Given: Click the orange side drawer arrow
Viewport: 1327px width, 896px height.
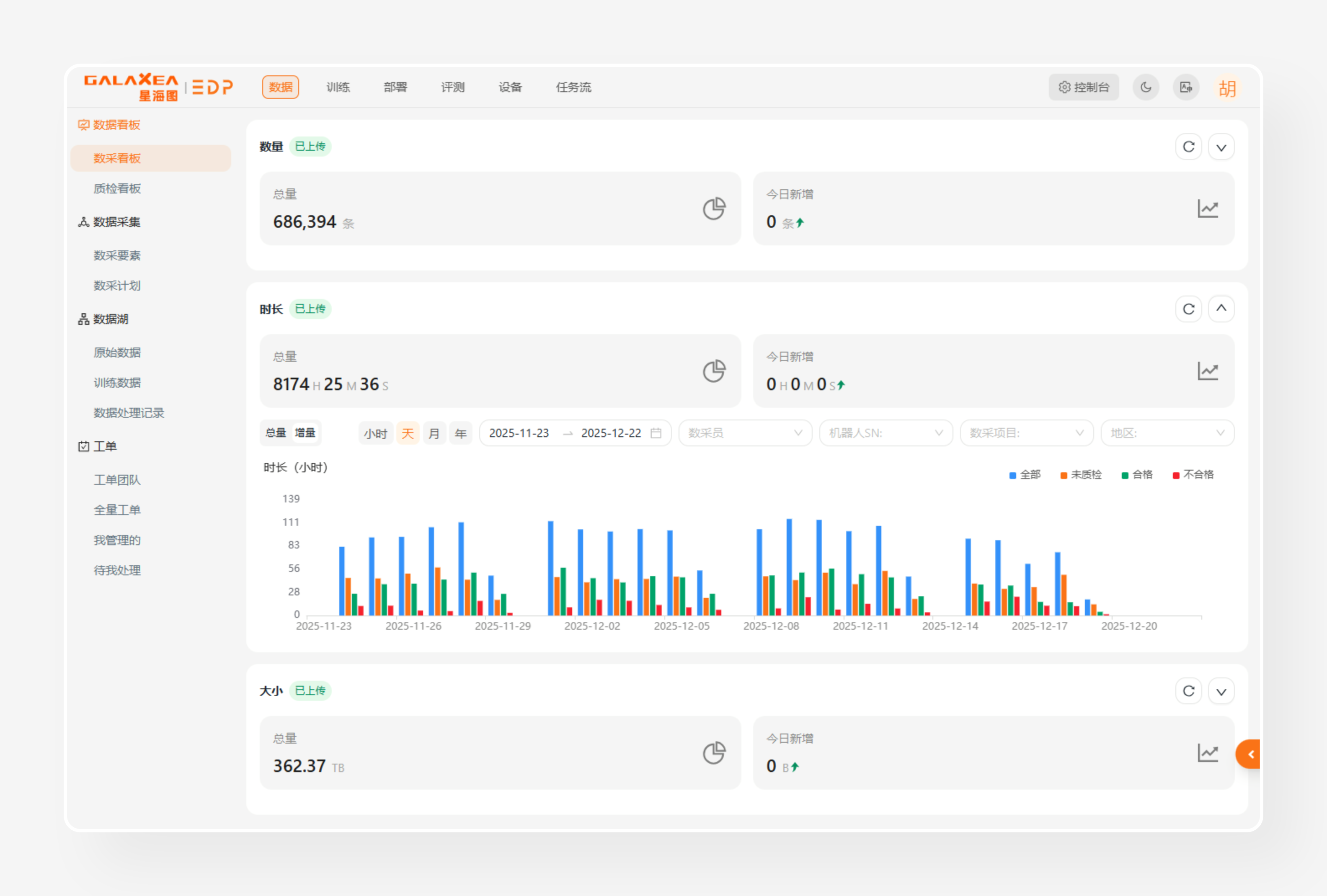Looking at the screenshot, I should coord(1250,754).
